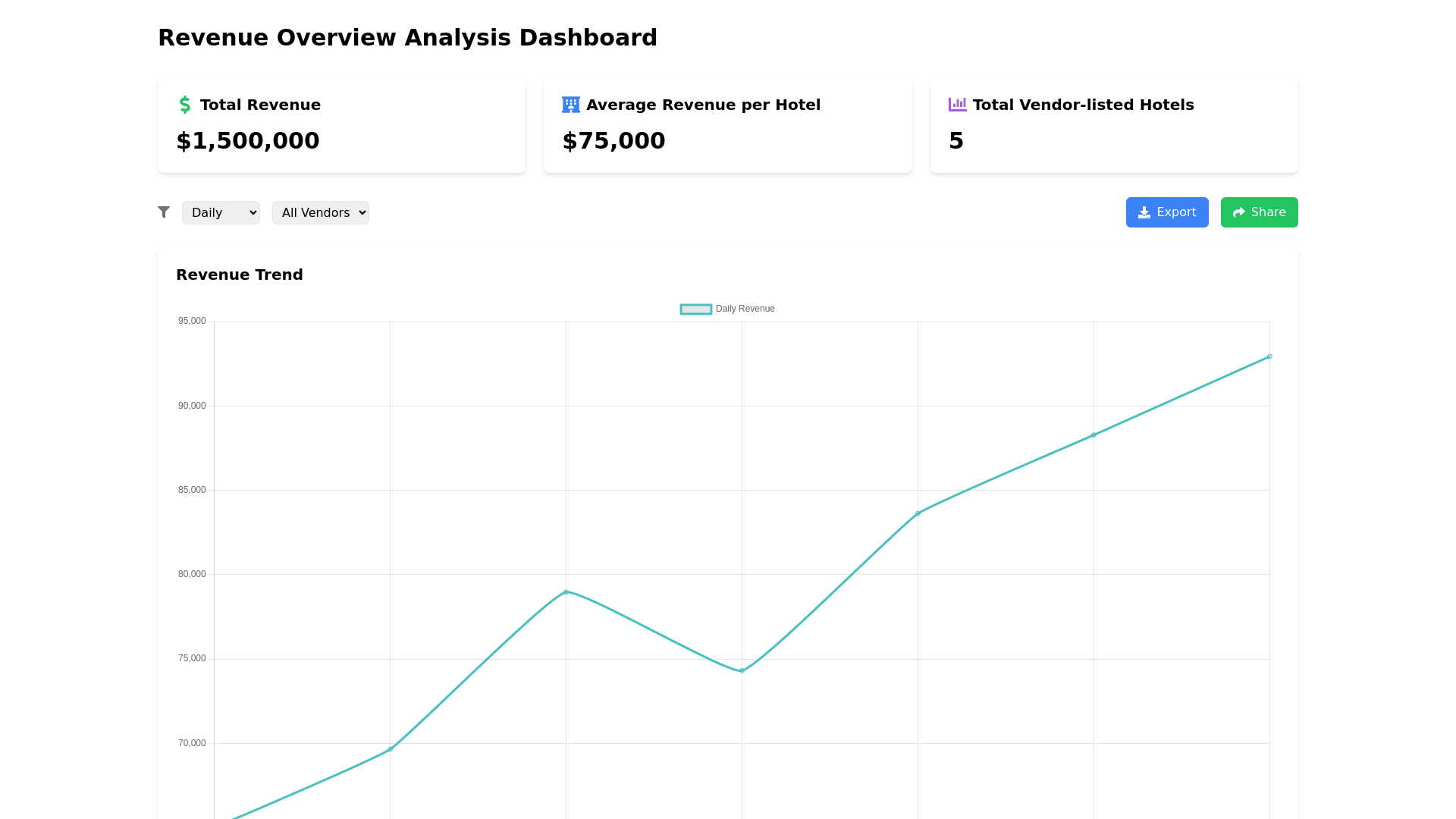The width and height of the screenshot is (1456, 819).
Task: Click the funnel filter icon
Action: (x=164, y=212)
